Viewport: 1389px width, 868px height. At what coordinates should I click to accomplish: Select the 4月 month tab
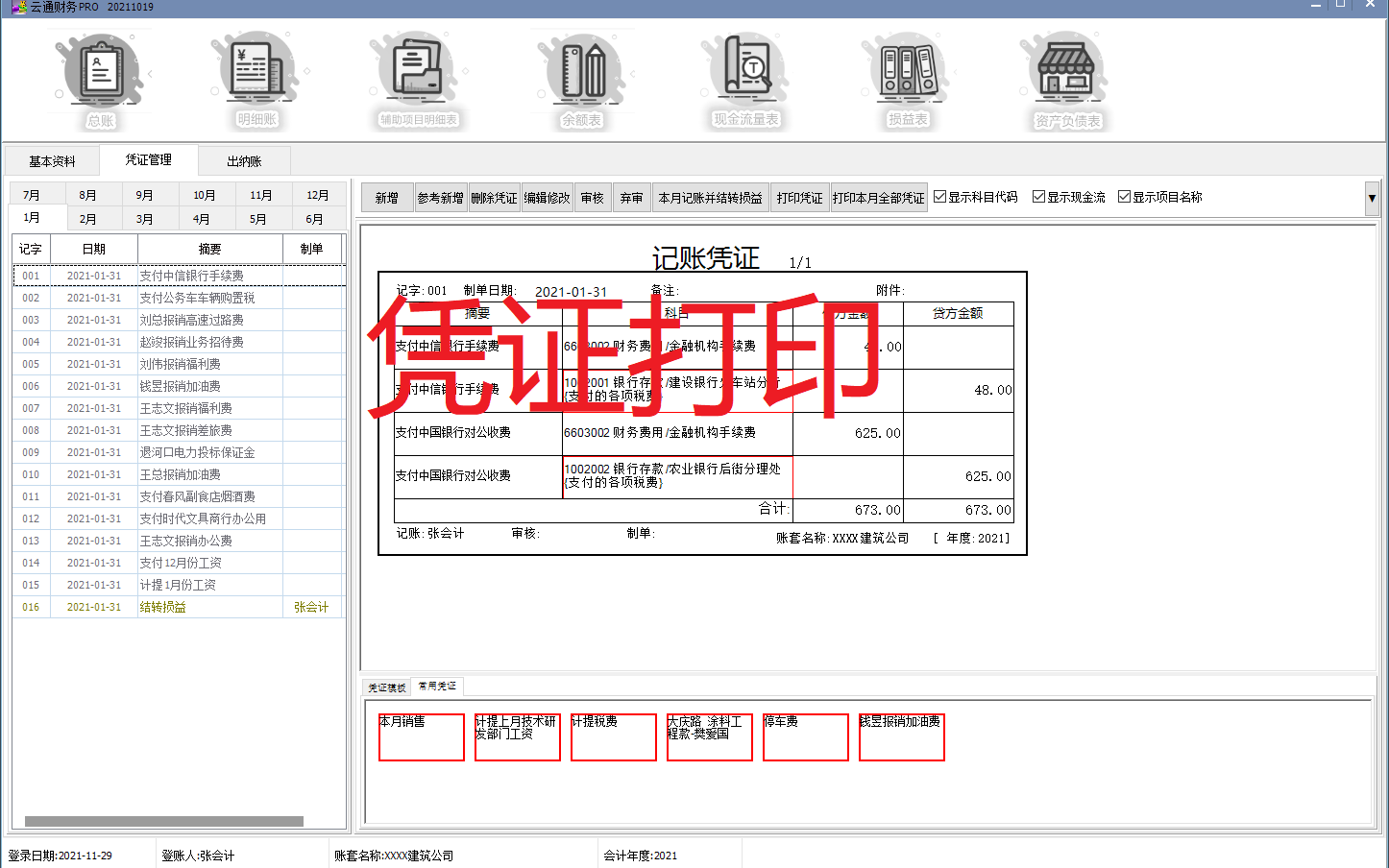click(201, 219)
